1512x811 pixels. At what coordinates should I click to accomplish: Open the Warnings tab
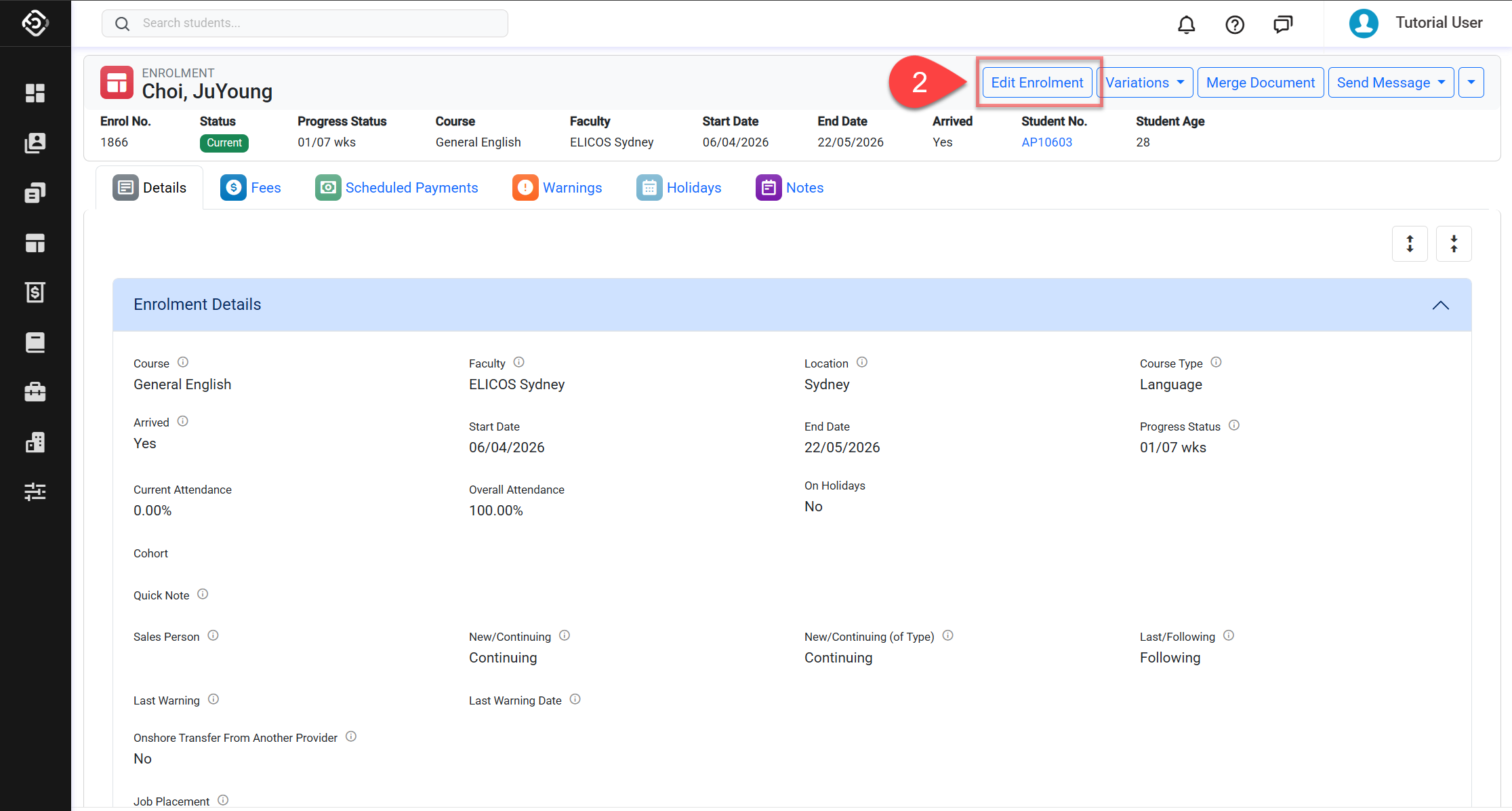click(558, 188)
